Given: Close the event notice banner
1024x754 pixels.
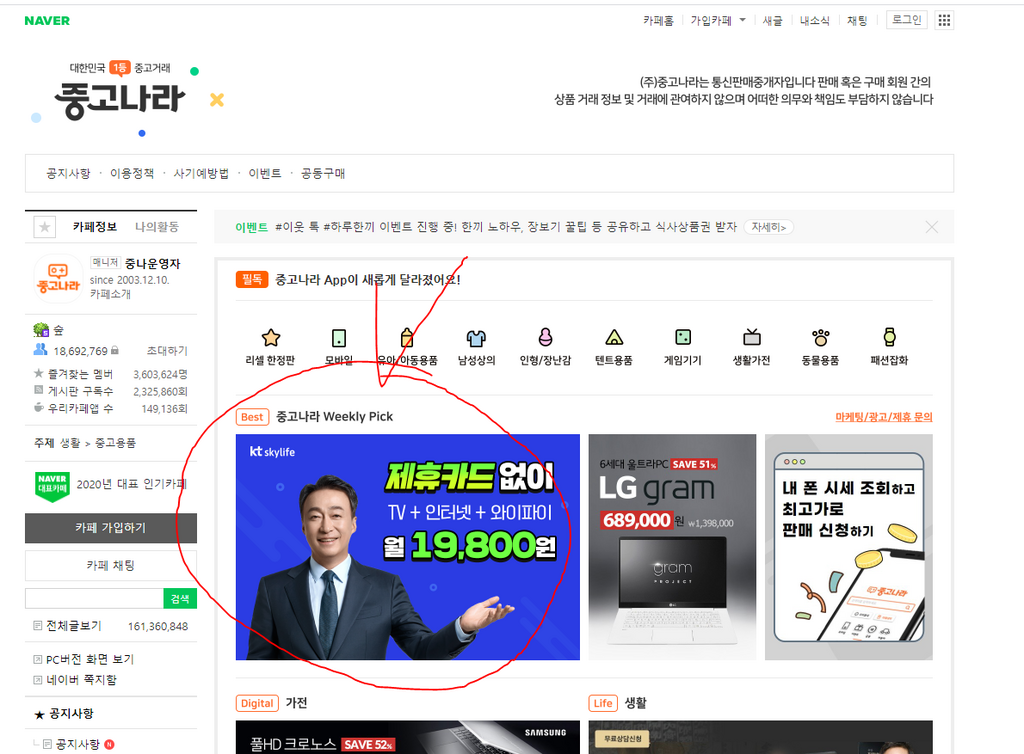Looking at the screenshot, I should pyautogui.click(x=932, y=227).
